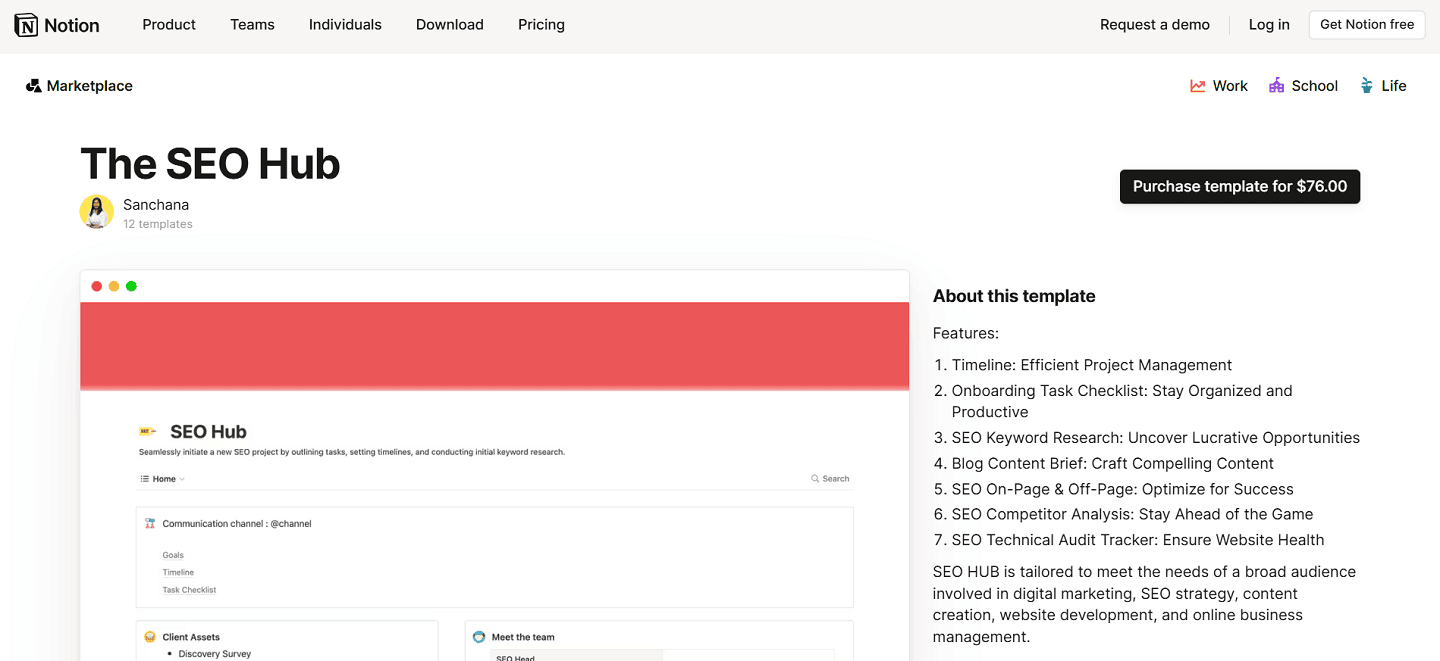Open the Teams menu

point(251,24)
